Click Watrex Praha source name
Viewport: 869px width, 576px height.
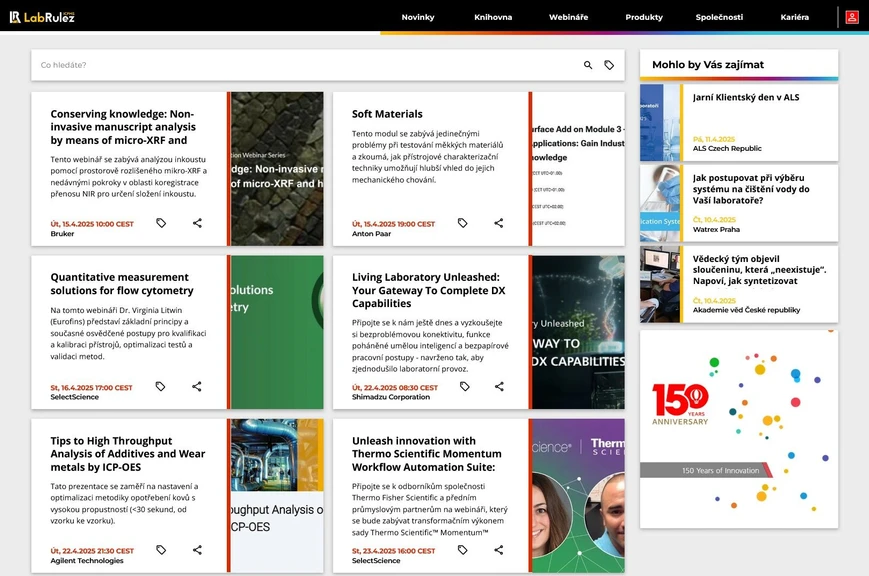[x=716, y=230]
